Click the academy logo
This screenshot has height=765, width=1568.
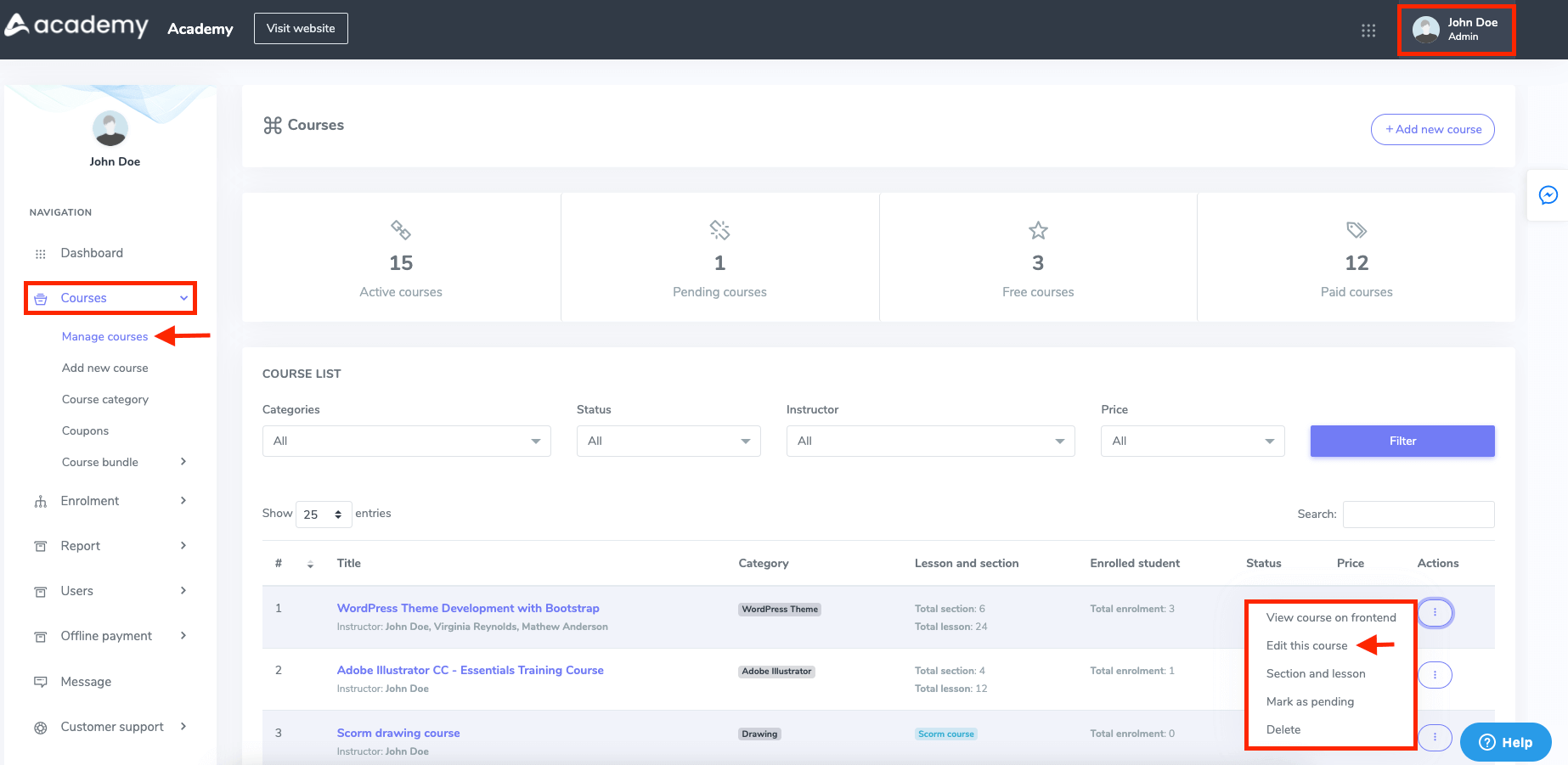[76, 26]
